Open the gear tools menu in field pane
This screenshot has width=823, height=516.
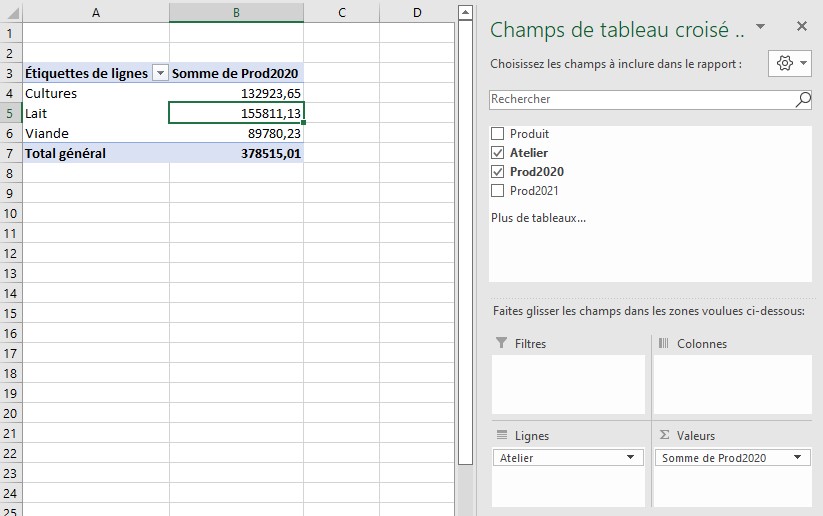(x=790, y=64)
